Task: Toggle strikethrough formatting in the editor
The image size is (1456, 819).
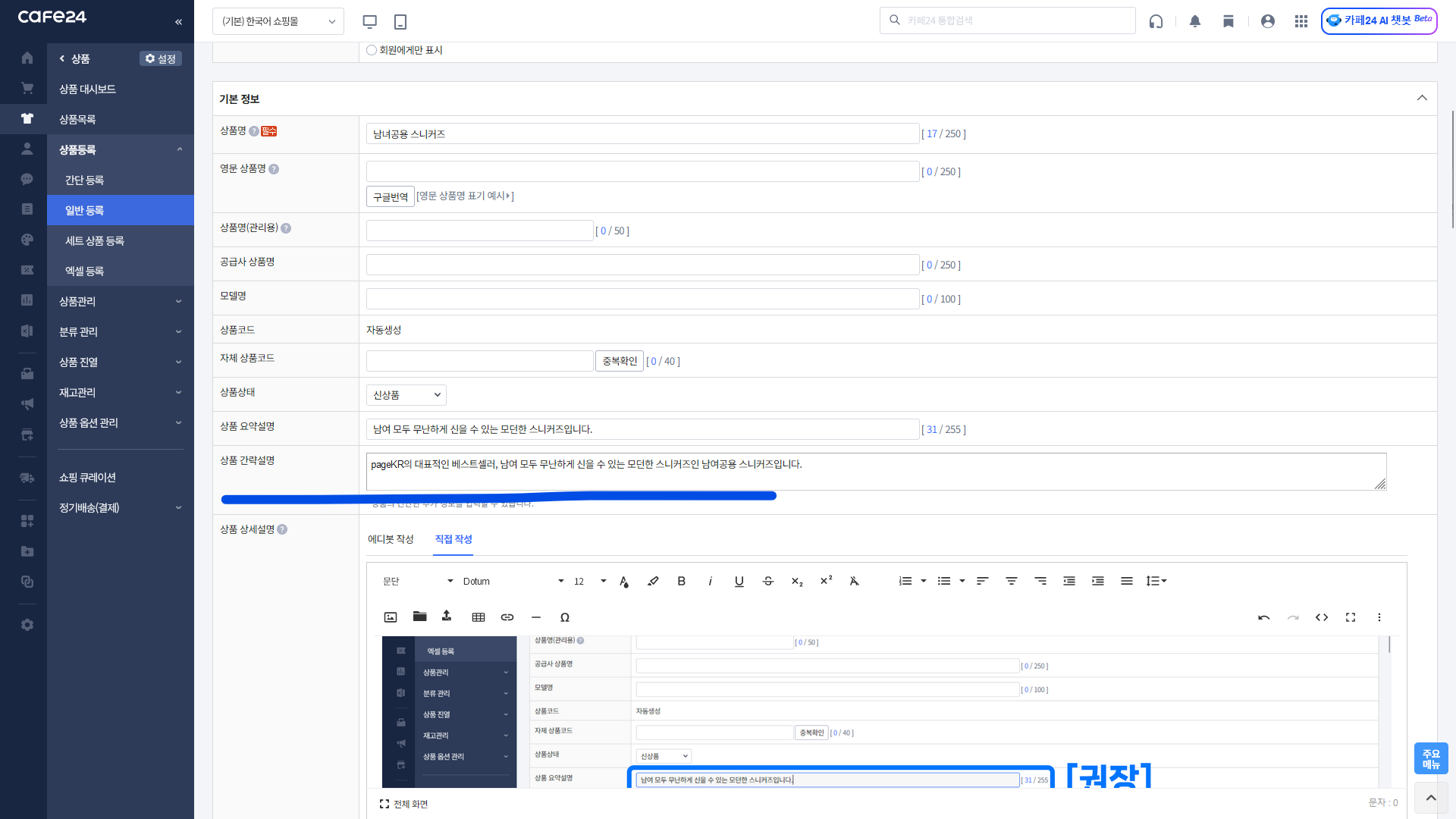Action: coord(767,581)
